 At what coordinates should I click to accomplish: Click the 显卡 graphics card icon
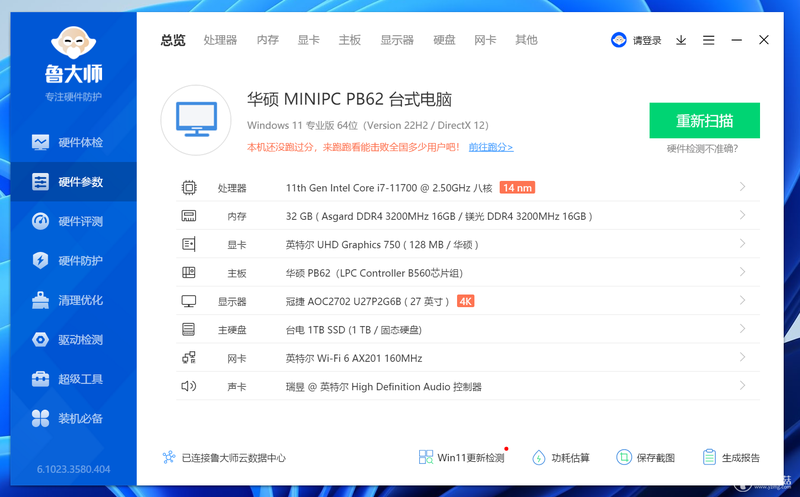[x=189, y=244]
